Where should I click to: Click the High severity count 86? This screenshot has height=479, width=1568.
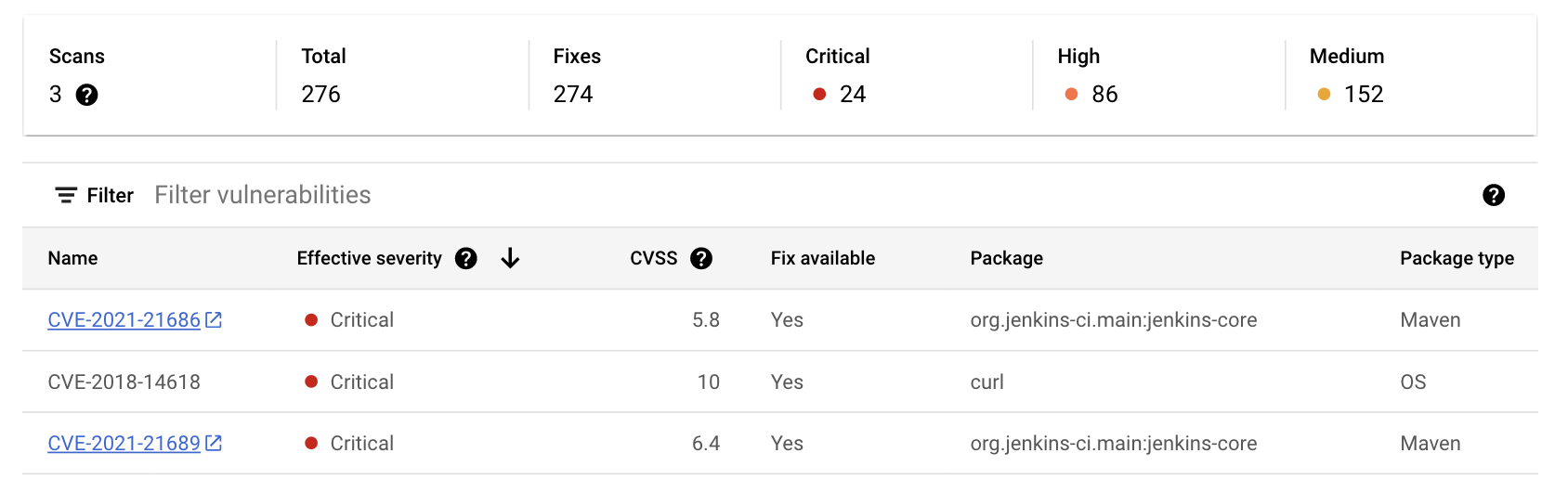(x=1104, y=95)
